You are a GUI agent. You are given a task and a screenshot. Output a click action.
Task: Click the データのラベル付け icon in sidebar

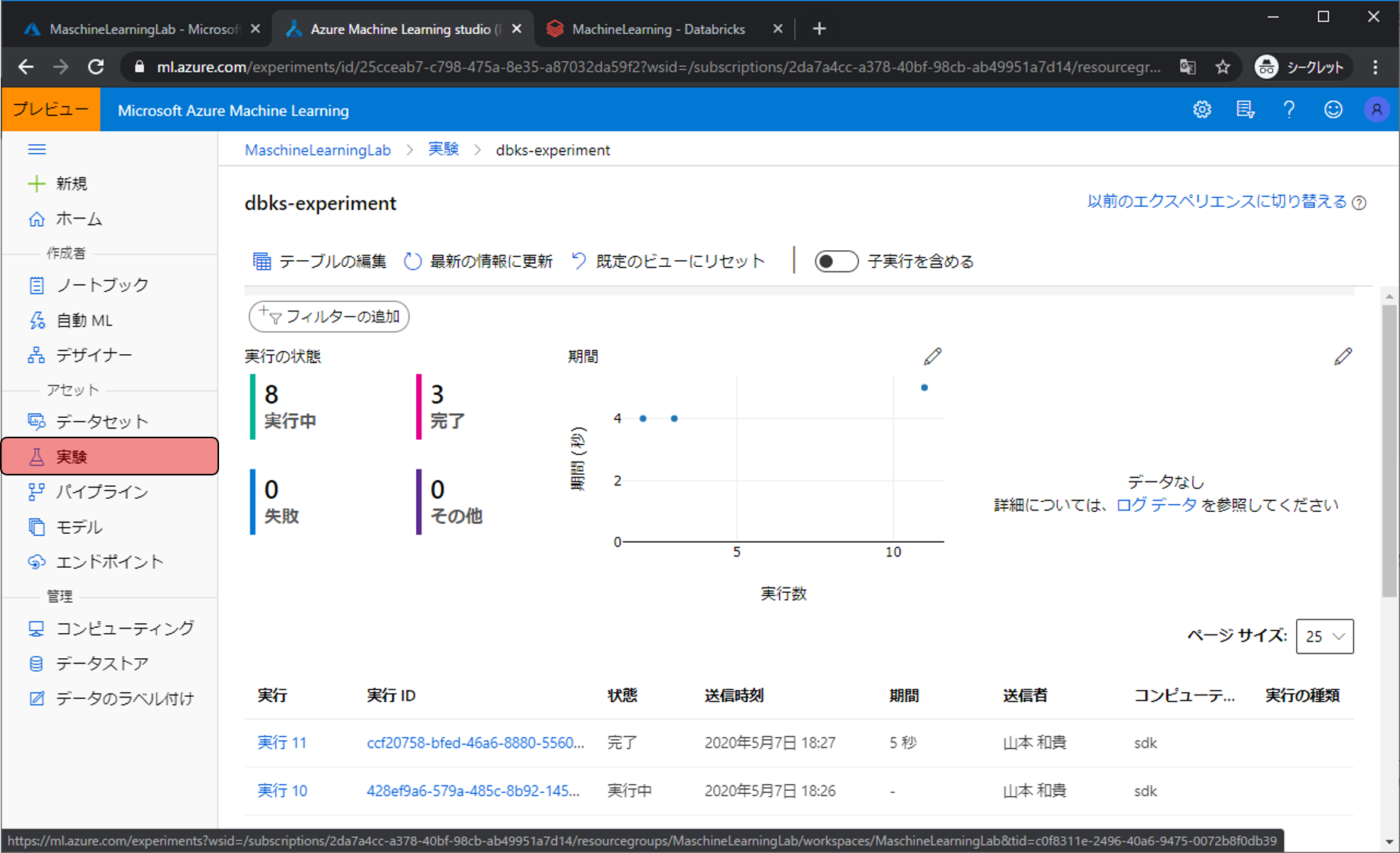point(36,698)
